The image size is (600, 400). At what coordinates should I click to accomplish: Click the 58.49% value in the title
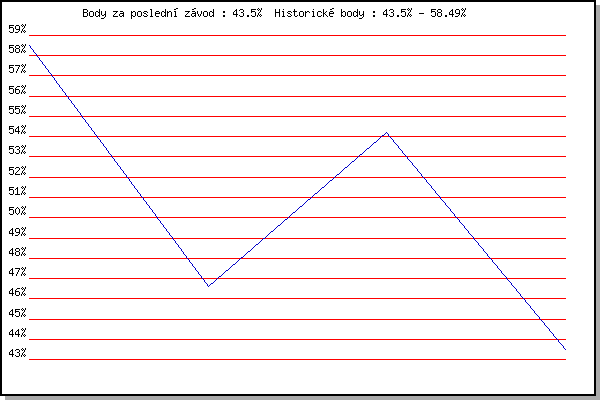448,13
